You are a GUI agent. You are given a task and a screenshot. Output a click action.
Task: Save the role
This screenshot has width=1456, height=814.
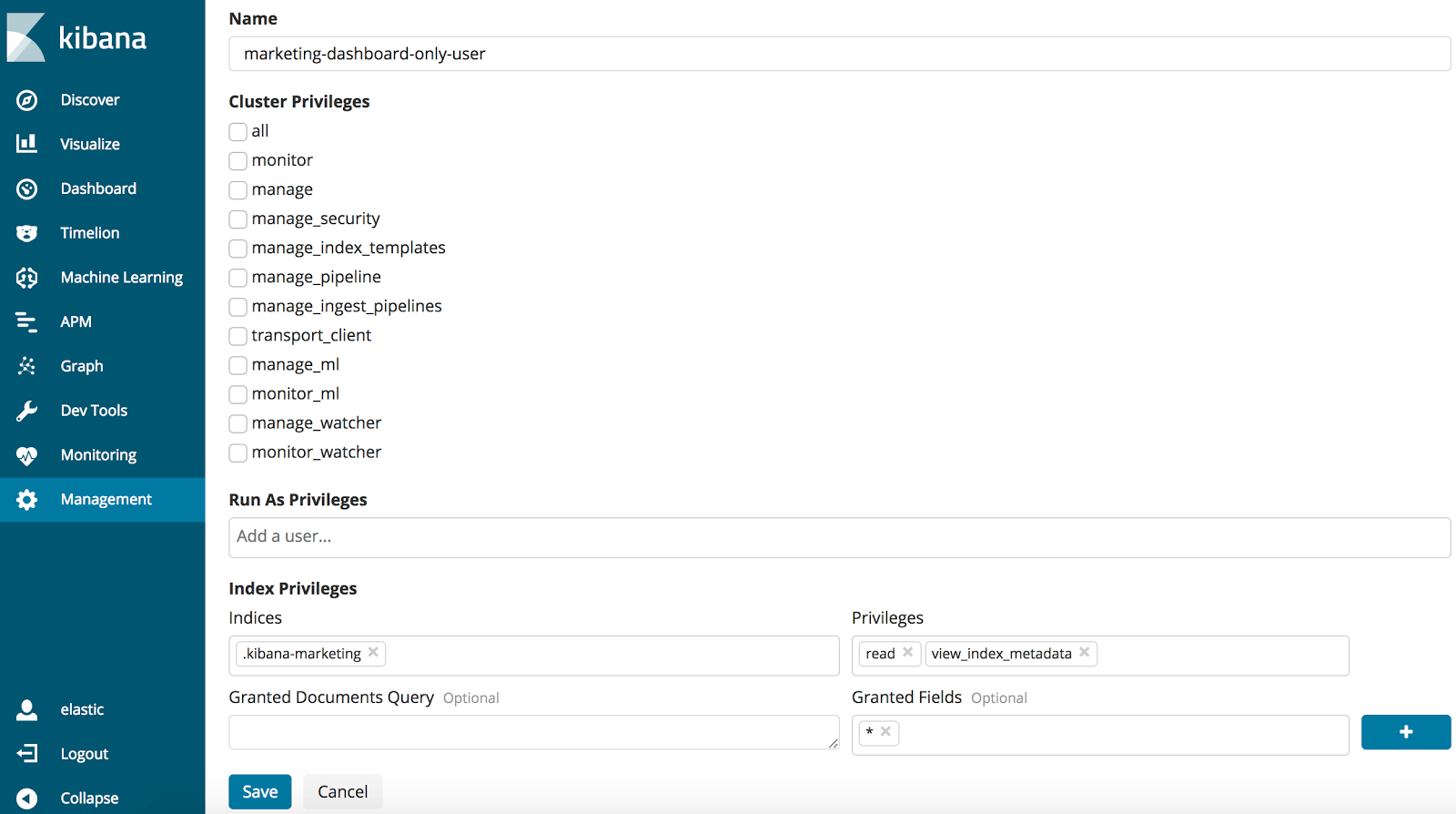pyautogui.click(x=260, y=791)
